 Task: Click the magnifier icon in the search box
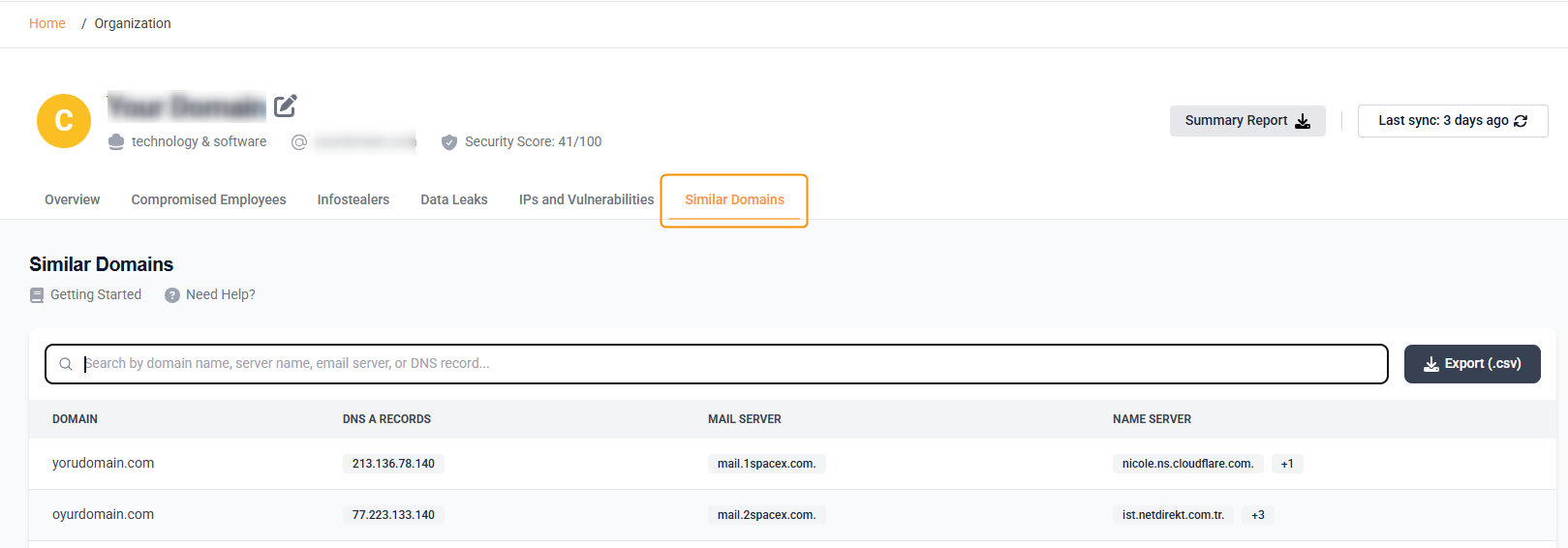[x=66, y=364]
